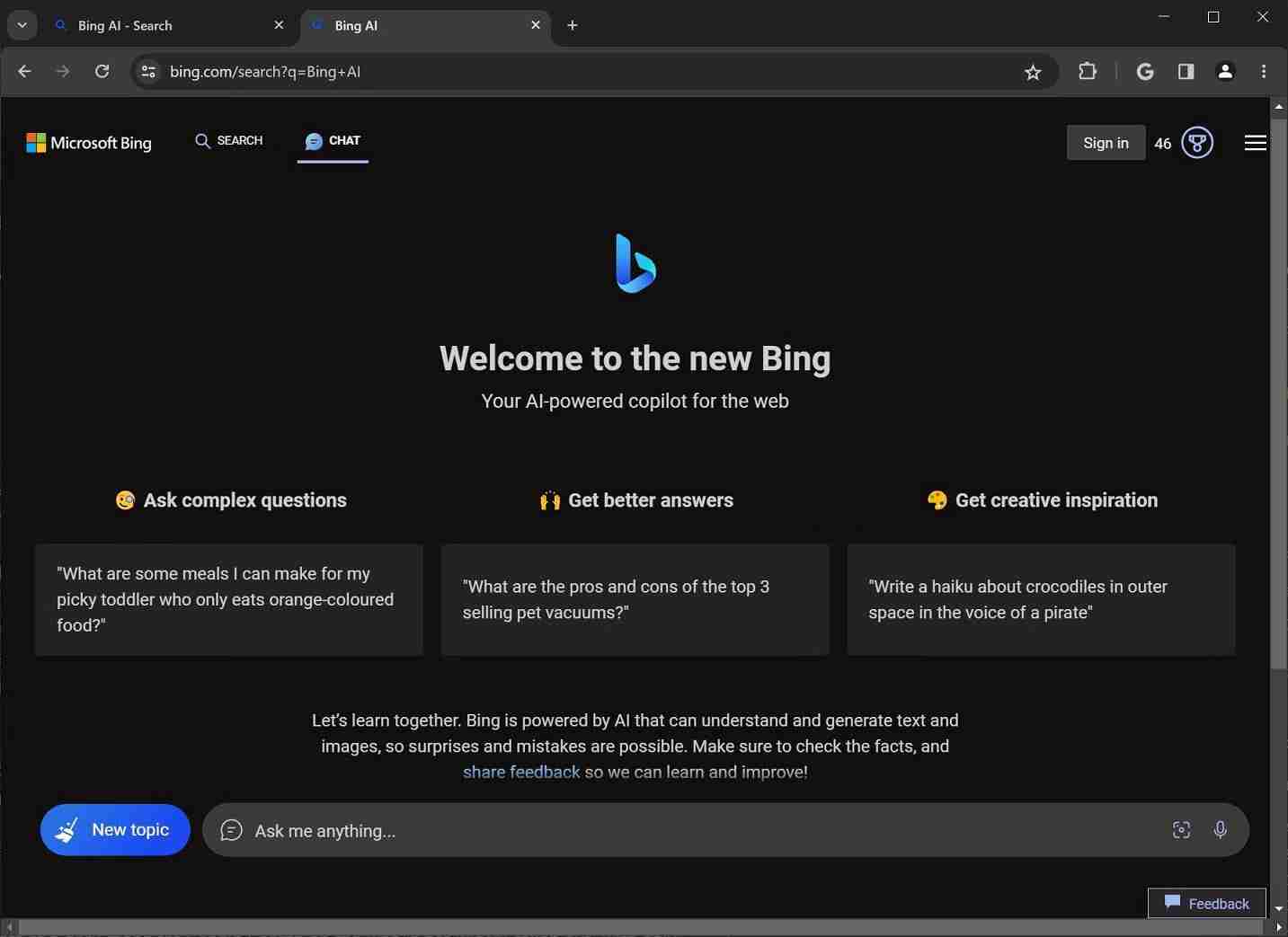Open Chrome's three-dot menu
The width and height of the screenshot is (1288, 937).
(x=1264, y=72)
